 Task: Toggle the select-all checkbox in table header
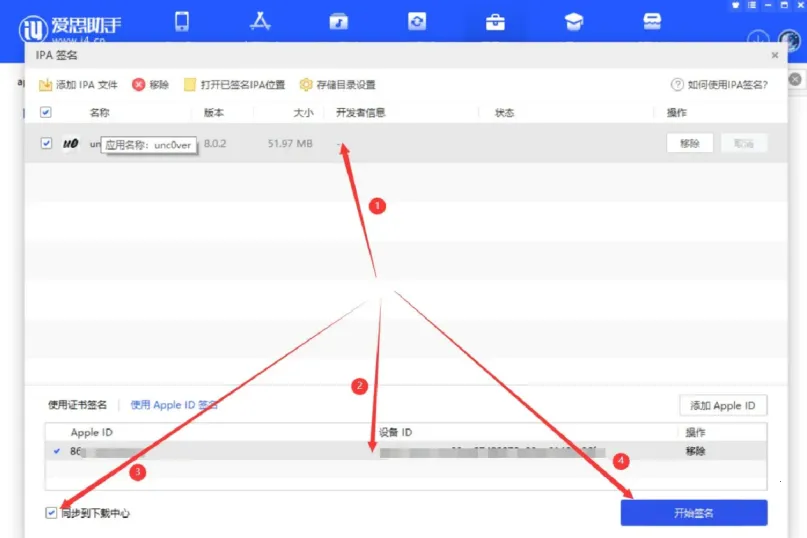click(46, 112)
